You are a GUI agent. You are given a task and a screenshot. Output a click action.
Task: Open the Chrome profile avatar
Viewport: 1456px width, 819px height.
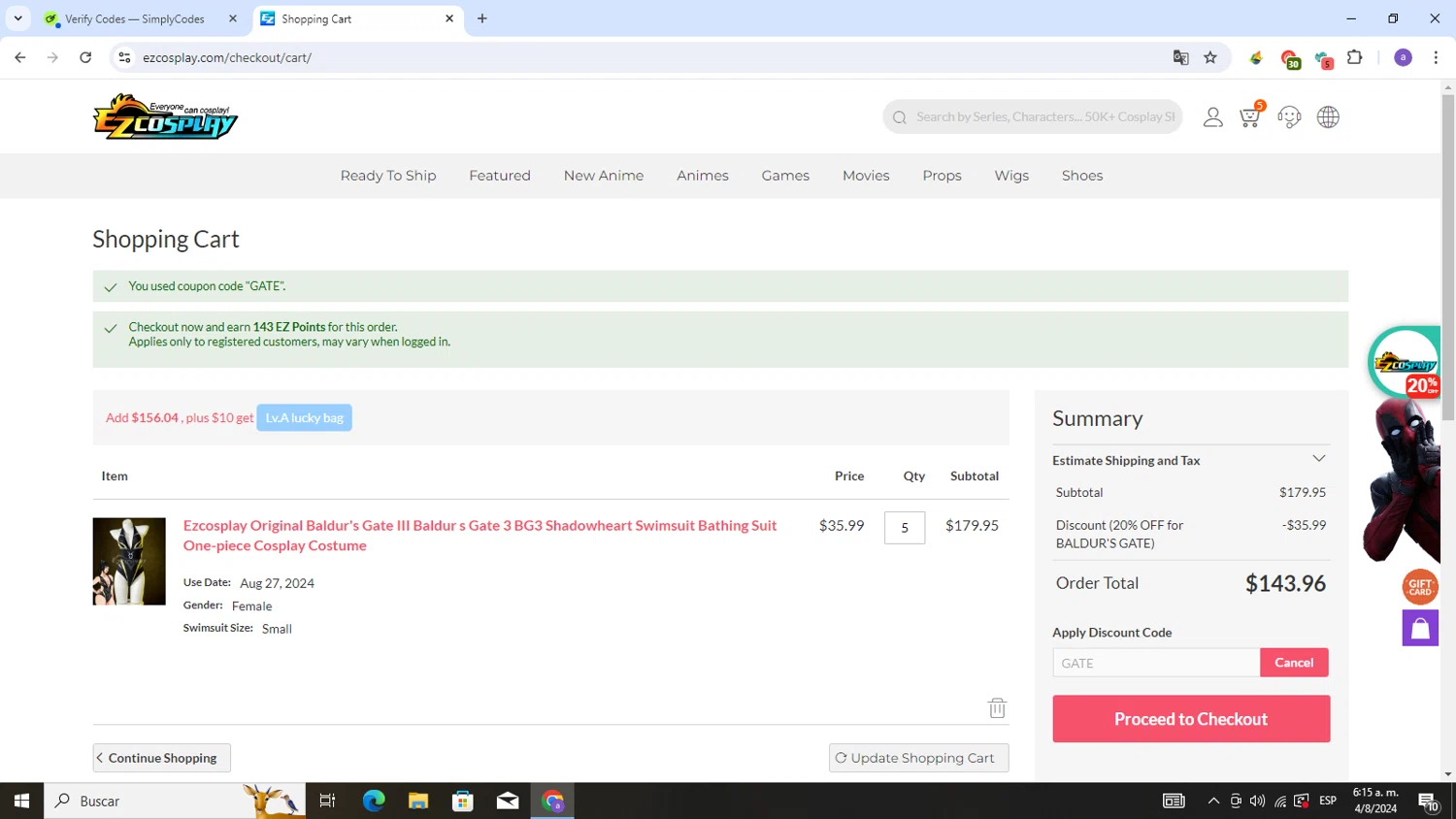1403,57
